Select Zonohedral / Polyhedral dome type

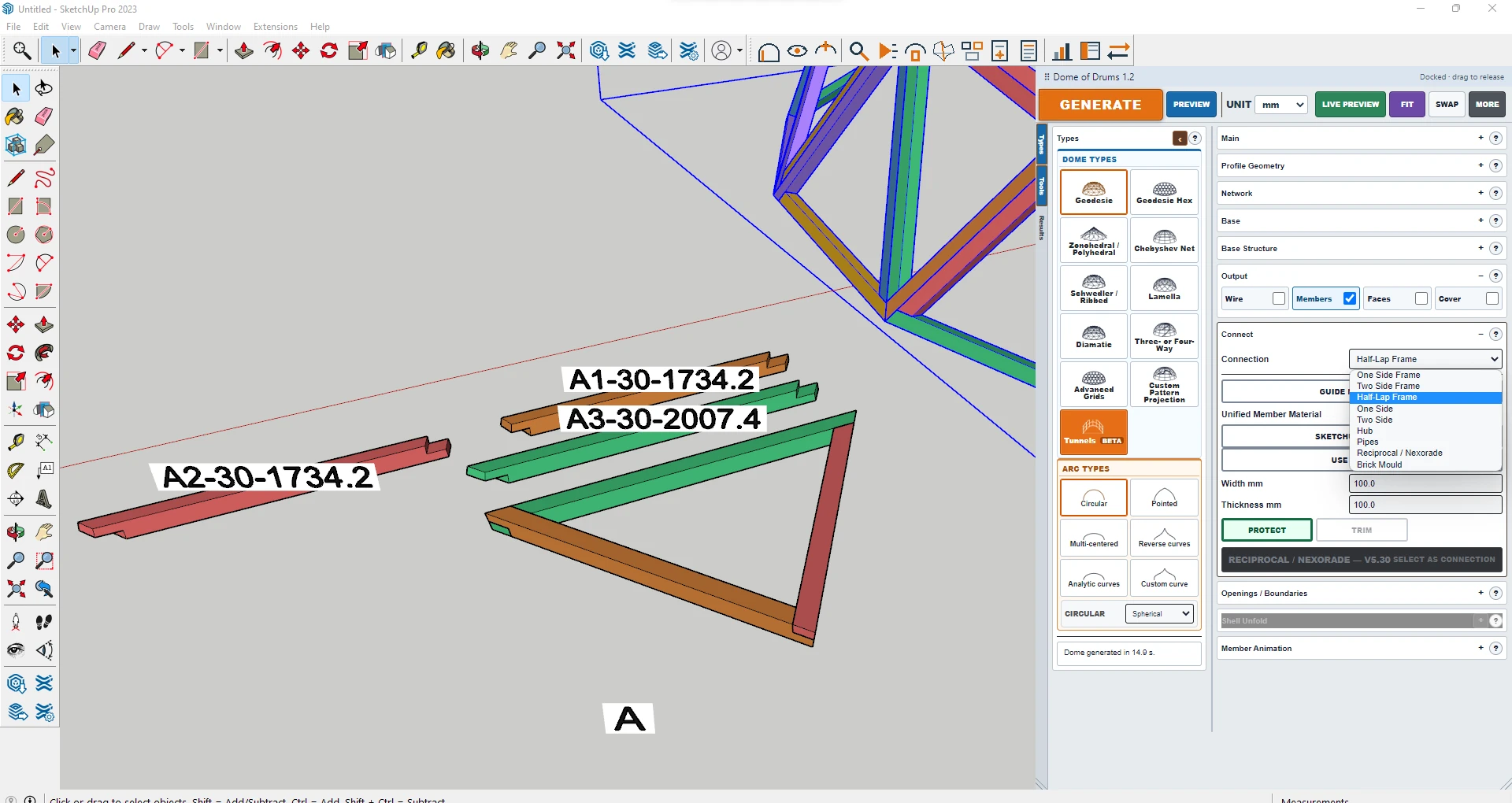pos(1094,240)
